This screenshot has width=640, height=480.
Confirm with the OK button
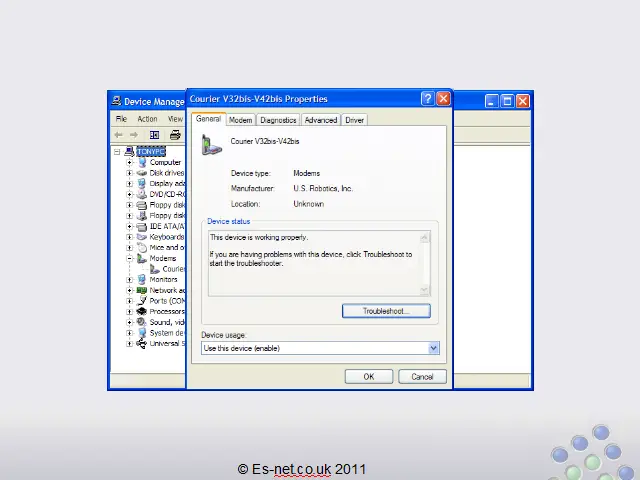(x=369, y=376)
